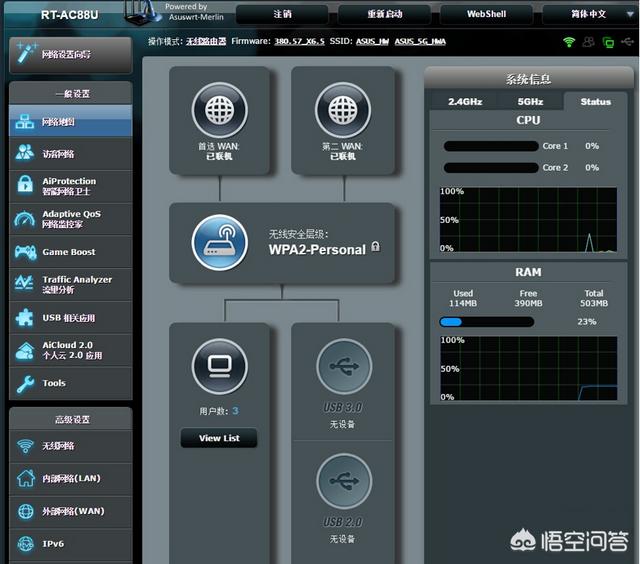The width and height of the screenshot is (640, 564).
Task: Click the secondary WAN globe icon
Action: pyautogui.click(x=343, y=110)
